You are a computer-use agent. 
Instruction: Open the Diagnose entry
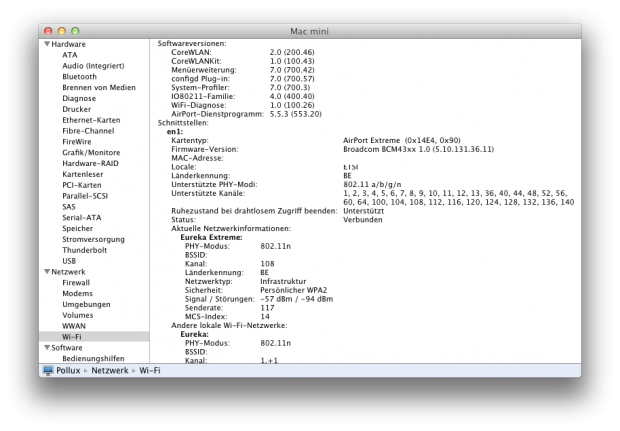79,98
